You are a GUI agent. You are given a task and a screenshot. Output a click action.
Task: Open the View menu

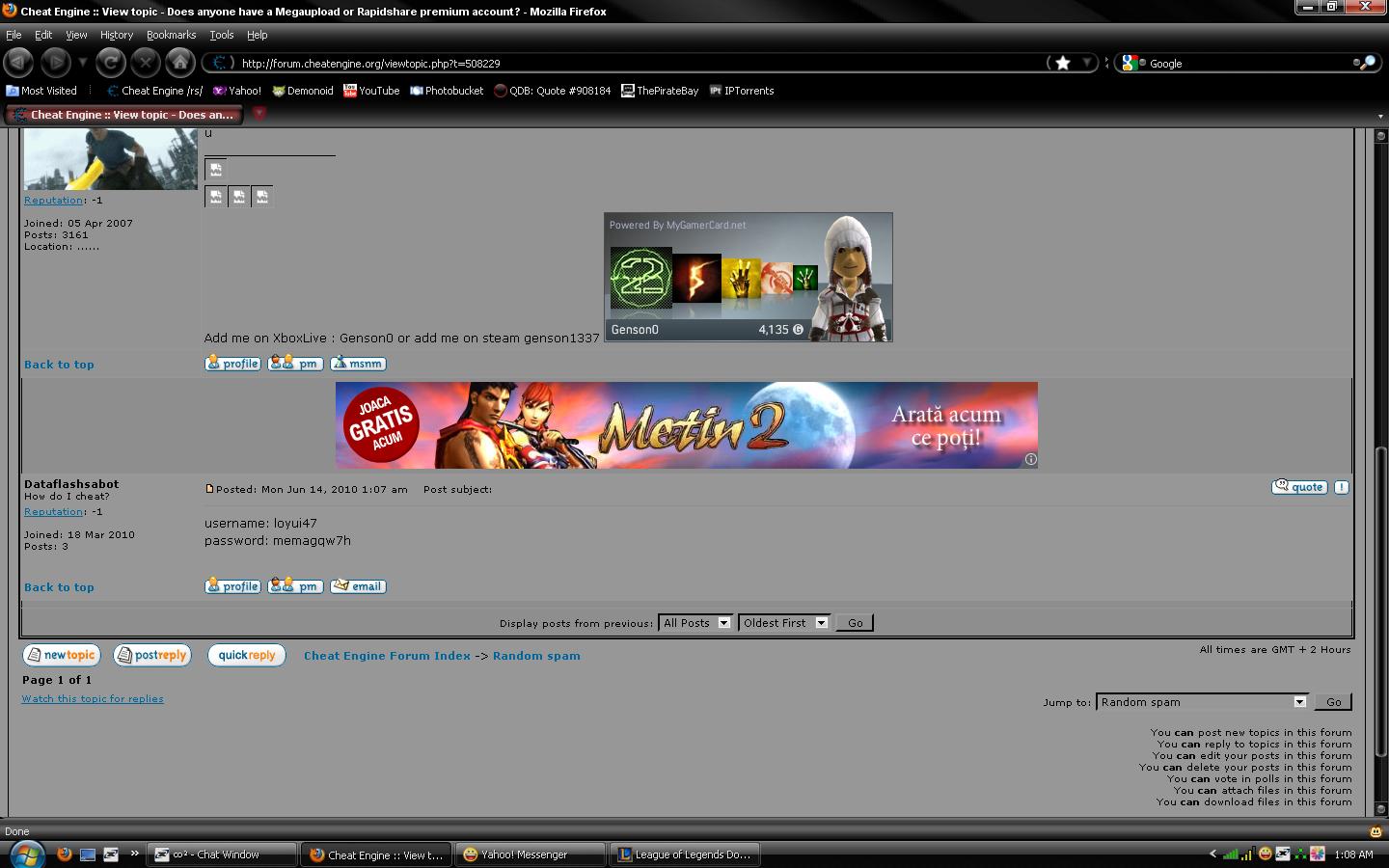pyautogui.click(x=76, y=35)
